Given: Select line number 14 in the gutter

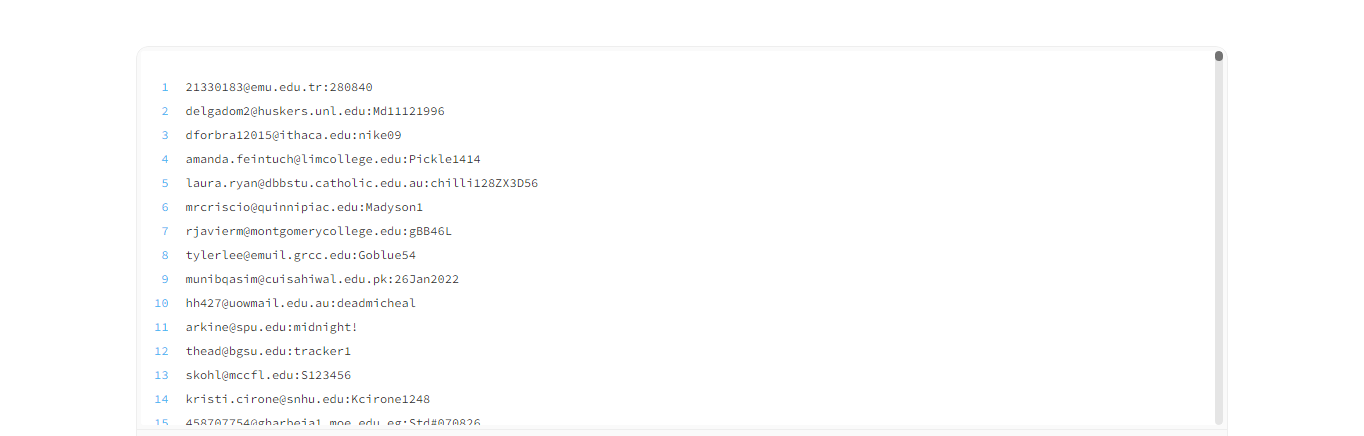Looking at the screenshot, I should tap(162, 399).
